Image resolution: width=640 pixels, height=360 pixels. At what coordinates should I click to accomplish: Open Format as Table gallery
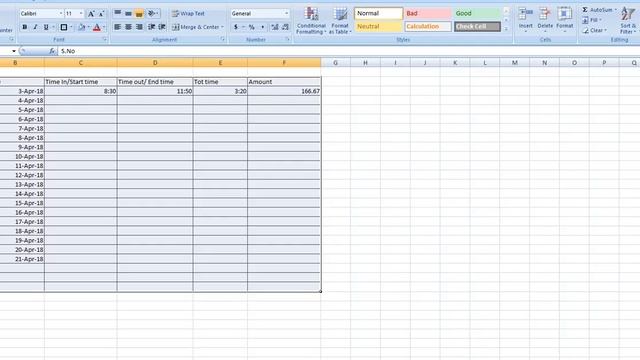tap(340, 20)
